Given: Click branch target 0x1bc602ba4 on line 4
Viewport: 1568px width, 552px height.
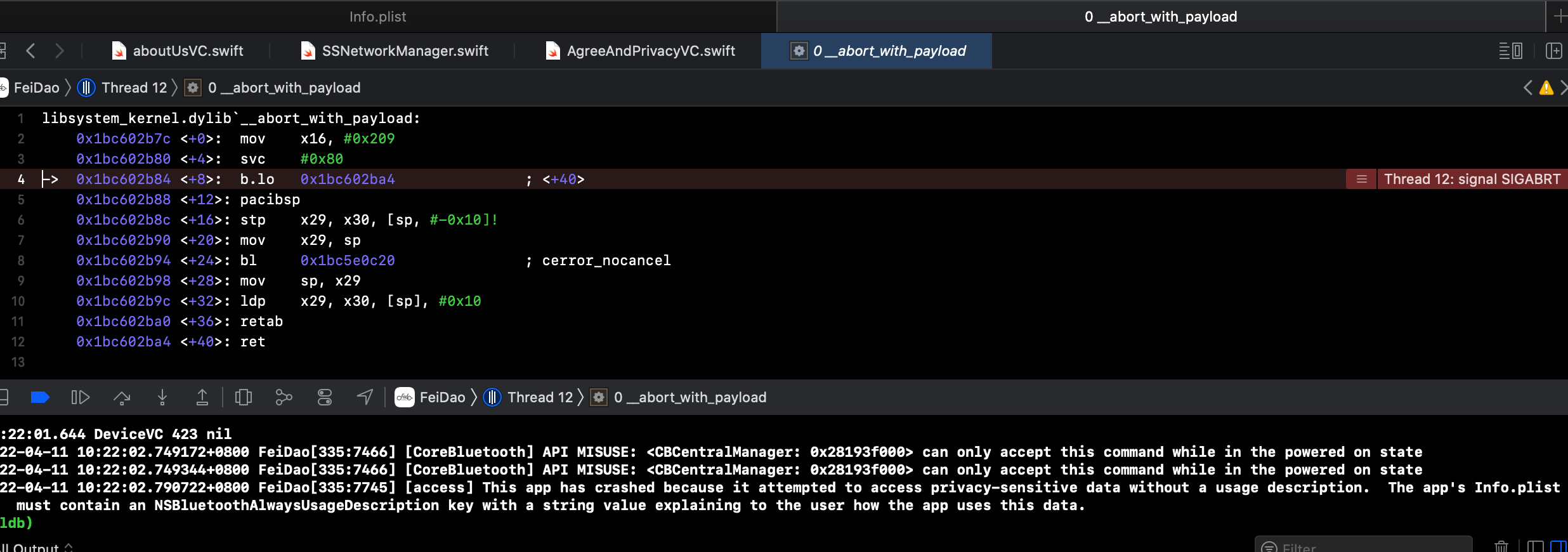Looking at the screenshot, I should tap(348, 179).
